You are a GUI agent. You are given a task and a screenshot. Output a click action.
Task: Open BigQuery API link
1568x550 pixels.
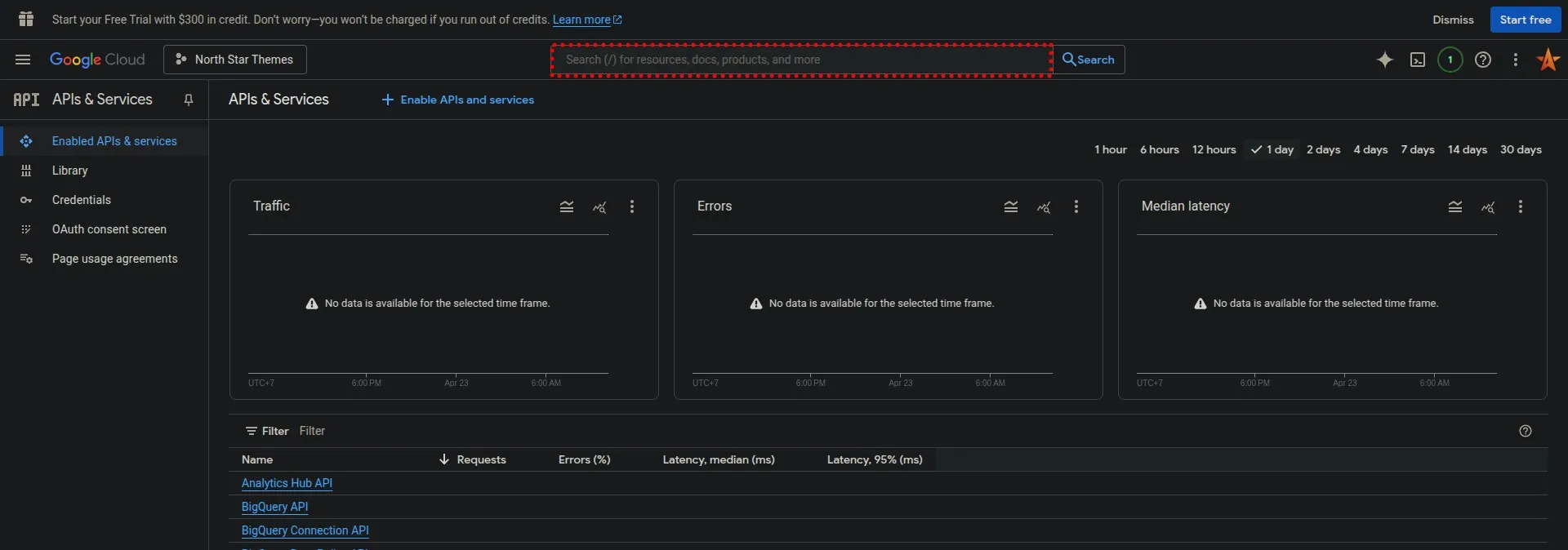pos(275,507)
